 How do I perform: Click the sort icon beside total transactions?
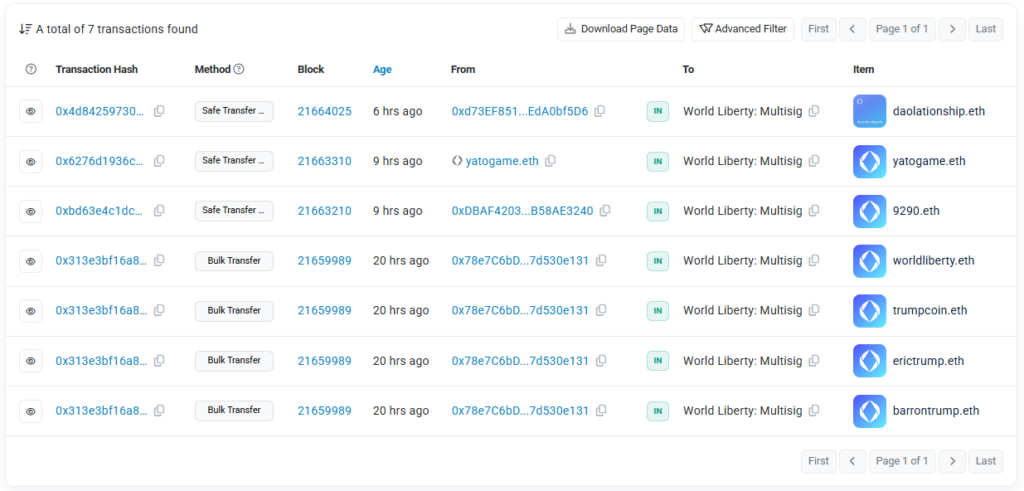pos(25,29)
